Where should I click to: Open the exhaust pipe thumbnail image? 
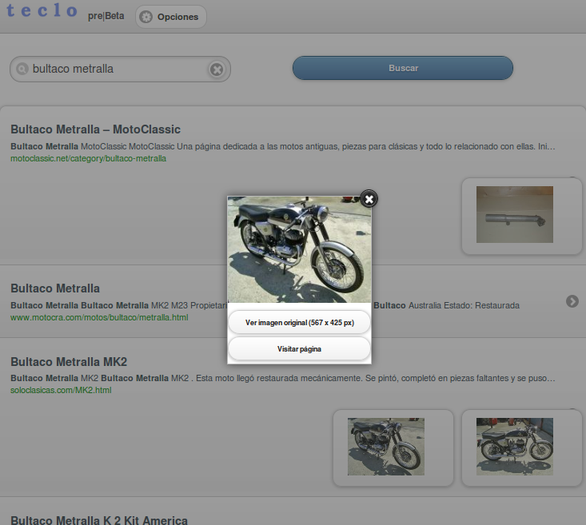pyautogui.click(x=514, y=214)
